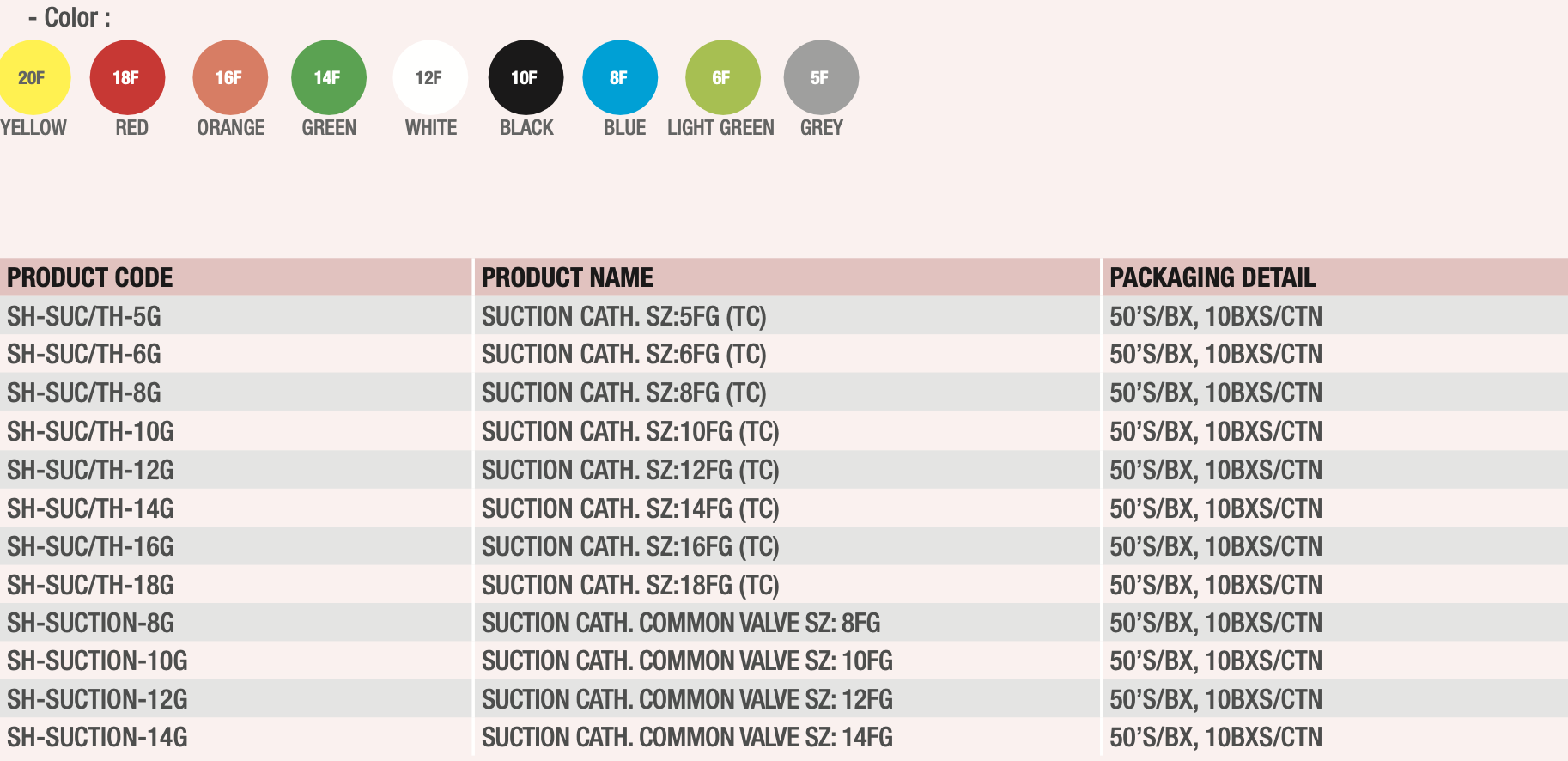Click the PRODUCT NAME column header
Image resolution: width=1568 pixels, height=761 pixels.
pos(567,277)
